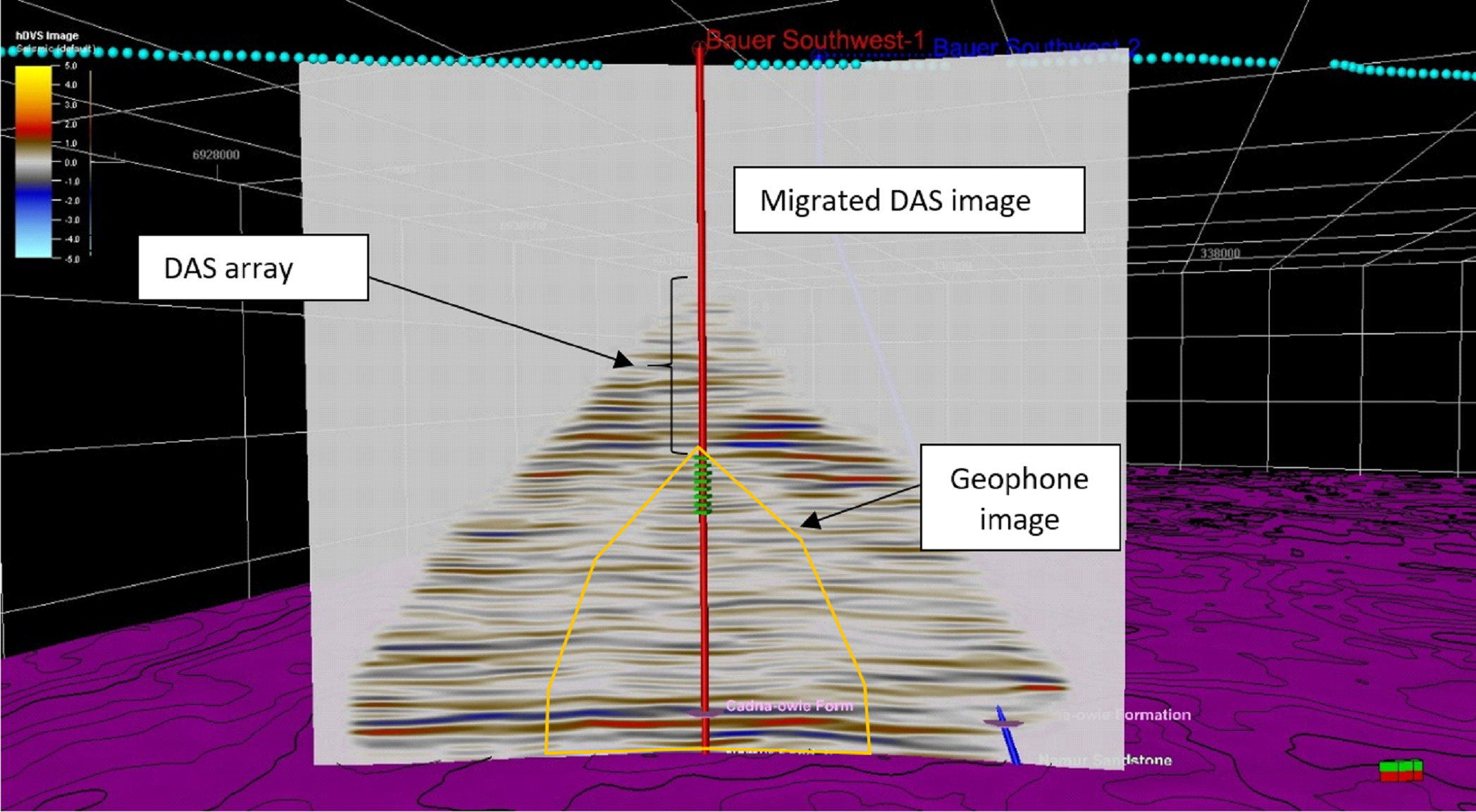Screen dimensions: 1476x812
Task: Click the Geophone image annotation box
Action: [x=1019, y=498]
